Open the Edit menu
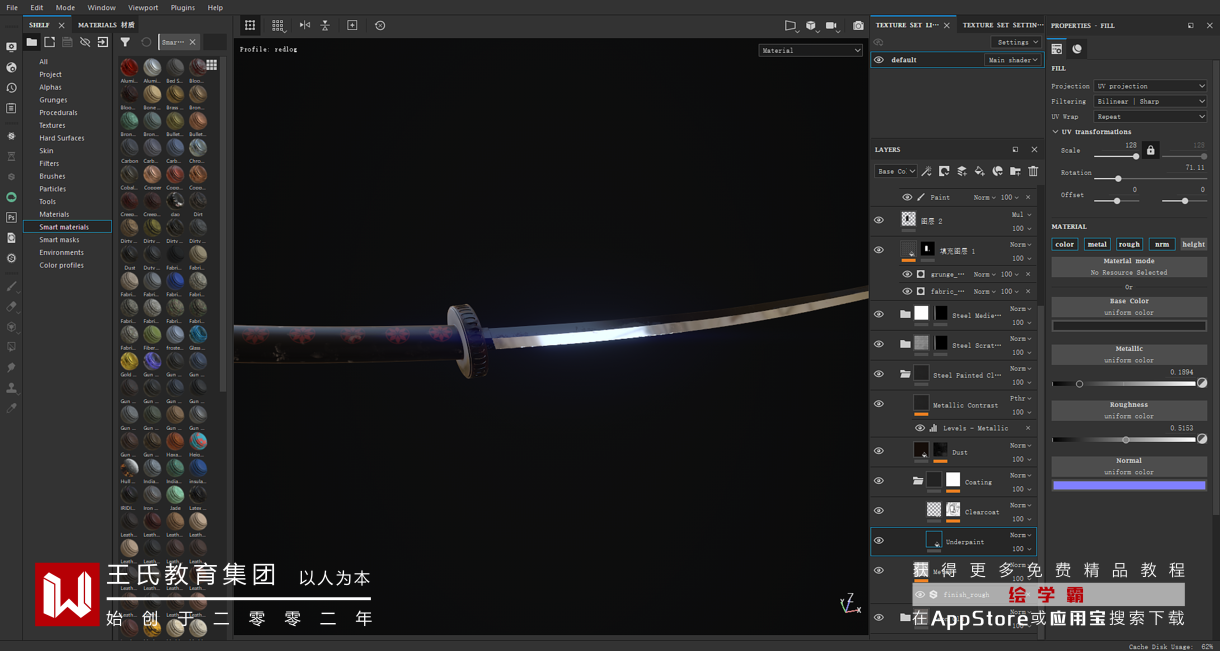This screenshot has height=651, width=1220. pyautogui.click(x=36, y=7)
